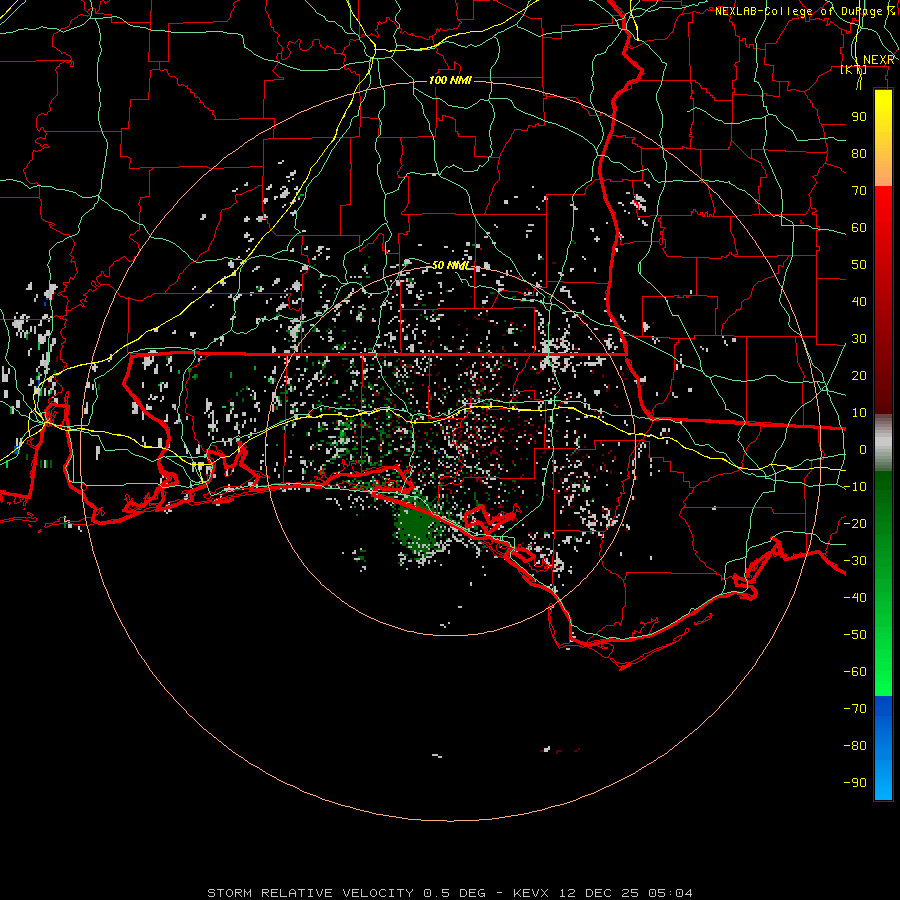Click the 20 value on the velocity scale

[859, 376]
